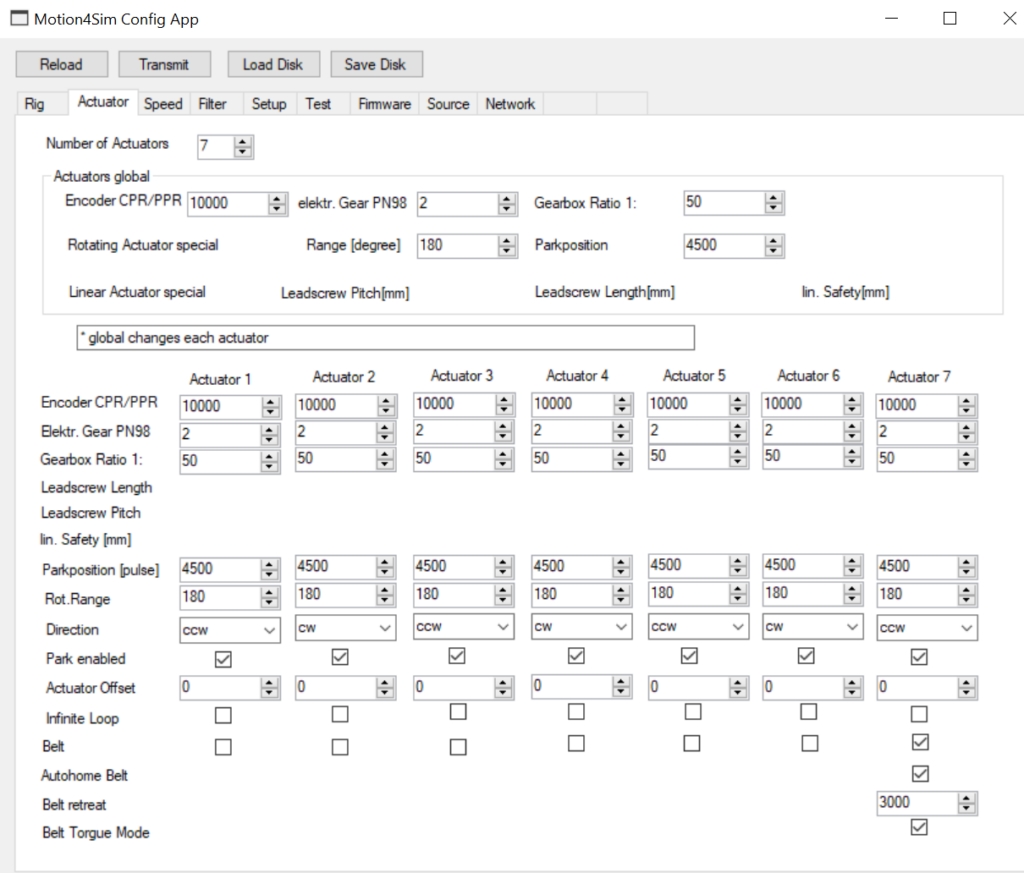Decrease the Belt retreat value for Actuator 7

pyautogui.click(x=966, y=807)
